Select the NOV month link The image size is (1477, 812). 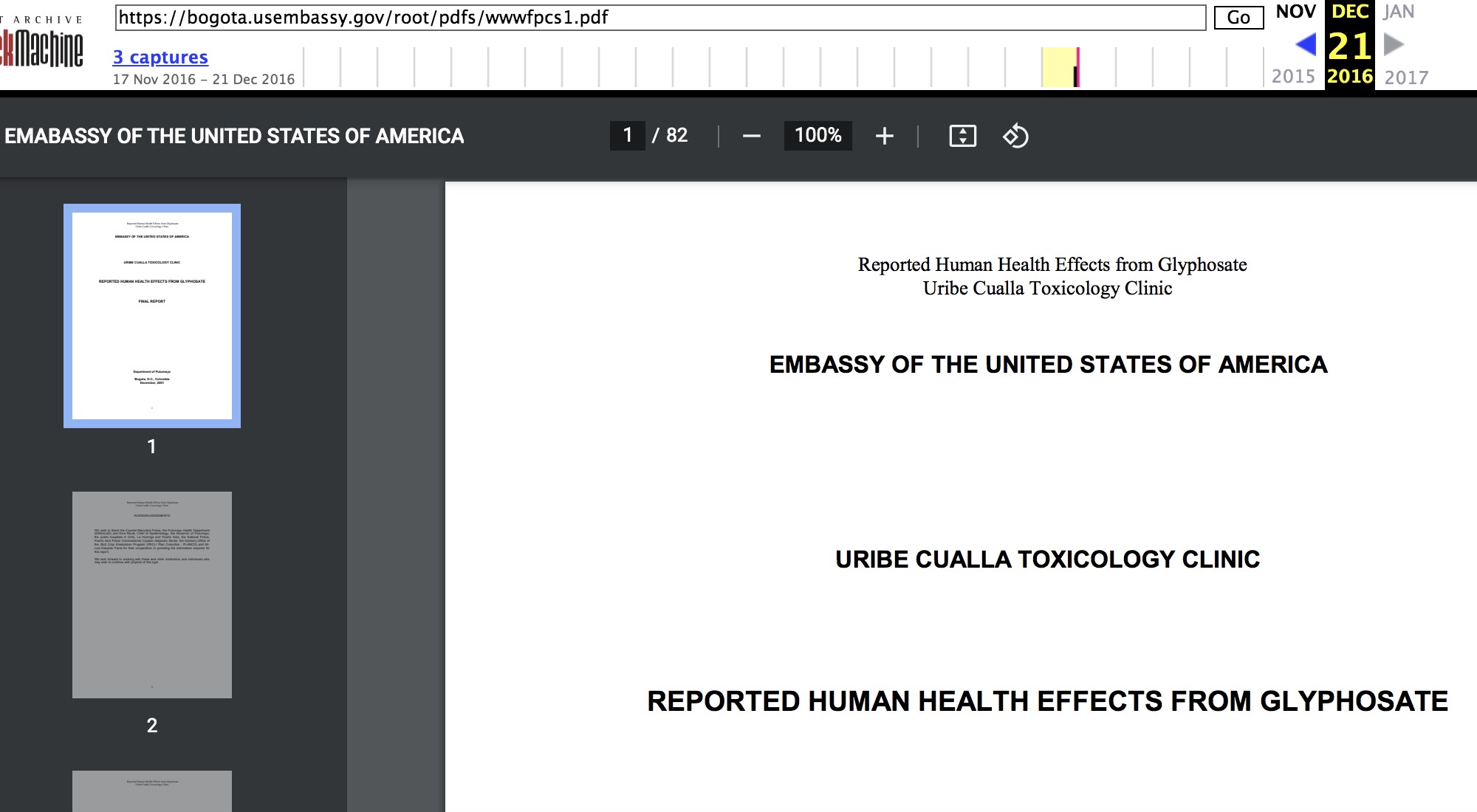1295,12
